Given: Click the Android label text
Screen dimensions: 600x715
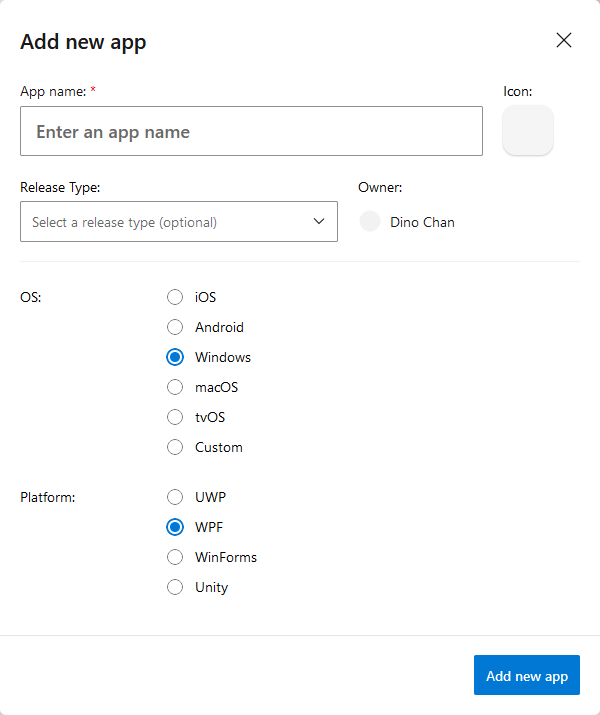Looking at the screenshot, I should tap(219, 327).
